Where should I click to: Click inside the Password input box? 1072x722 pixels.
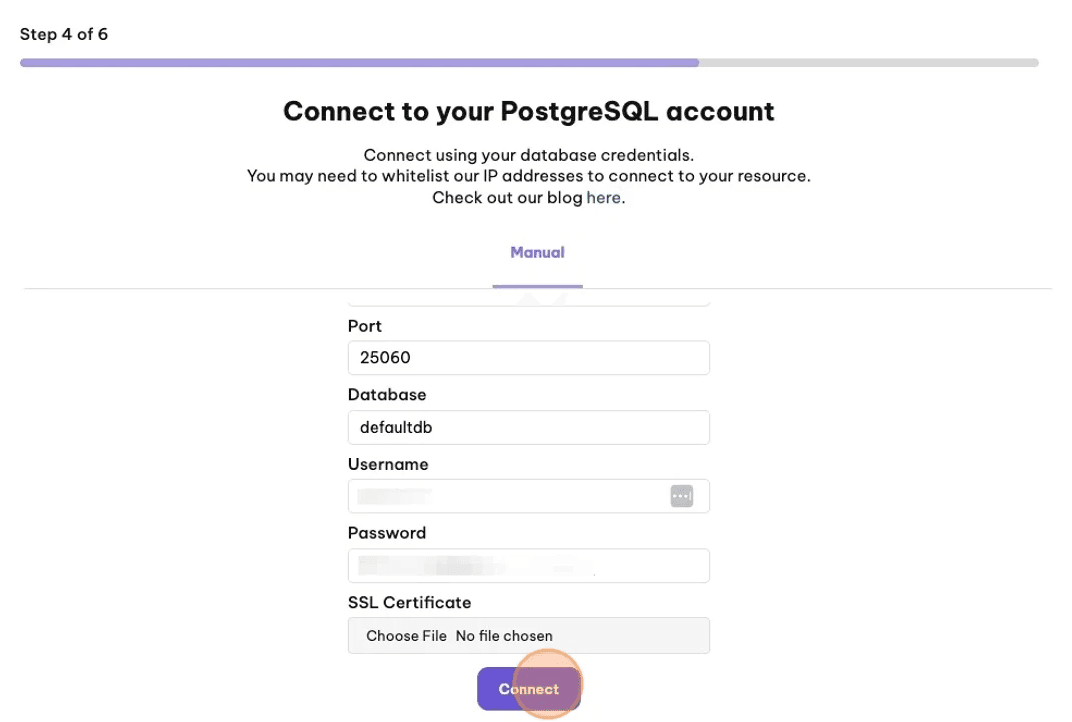click(x=528, y=565)
